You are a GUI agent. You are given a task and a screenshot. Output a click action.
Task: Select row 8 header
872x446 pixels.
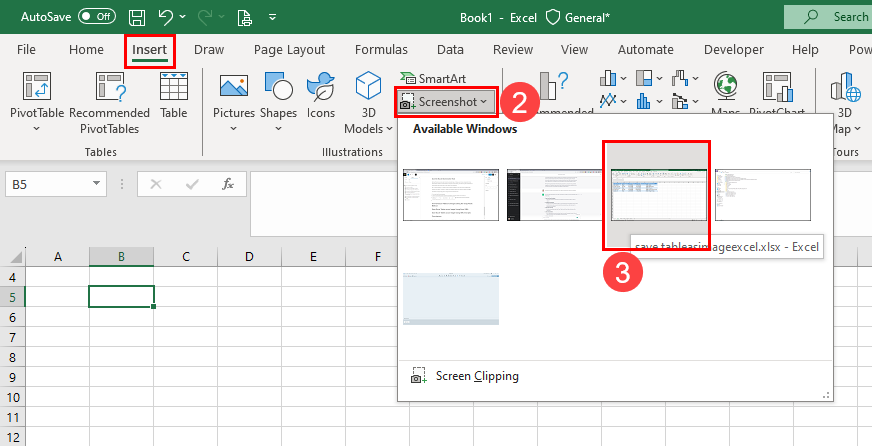click(12, 357)
